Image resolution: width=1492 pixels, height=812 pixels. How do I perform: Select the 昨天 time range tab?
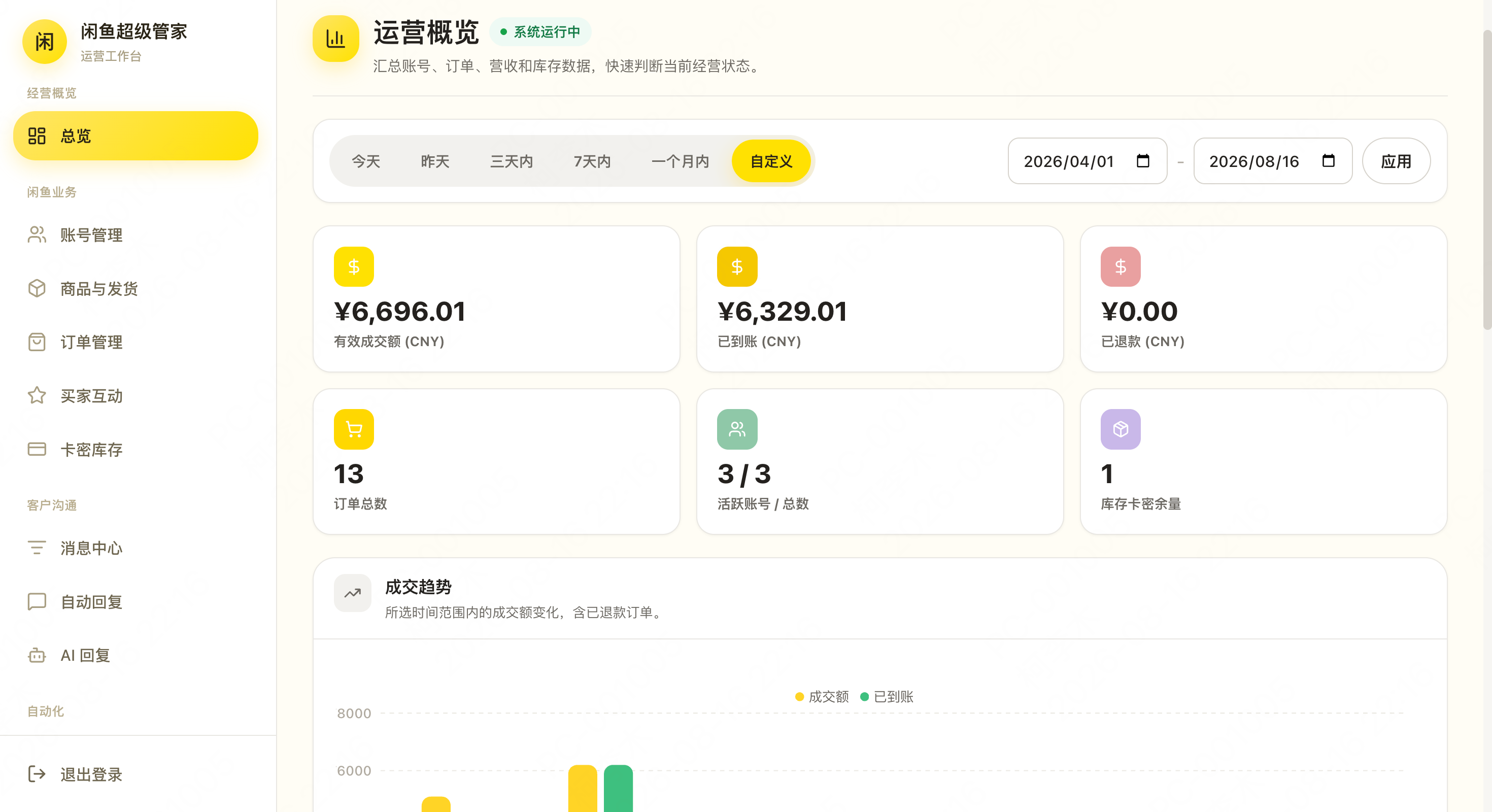coord(435,161)
